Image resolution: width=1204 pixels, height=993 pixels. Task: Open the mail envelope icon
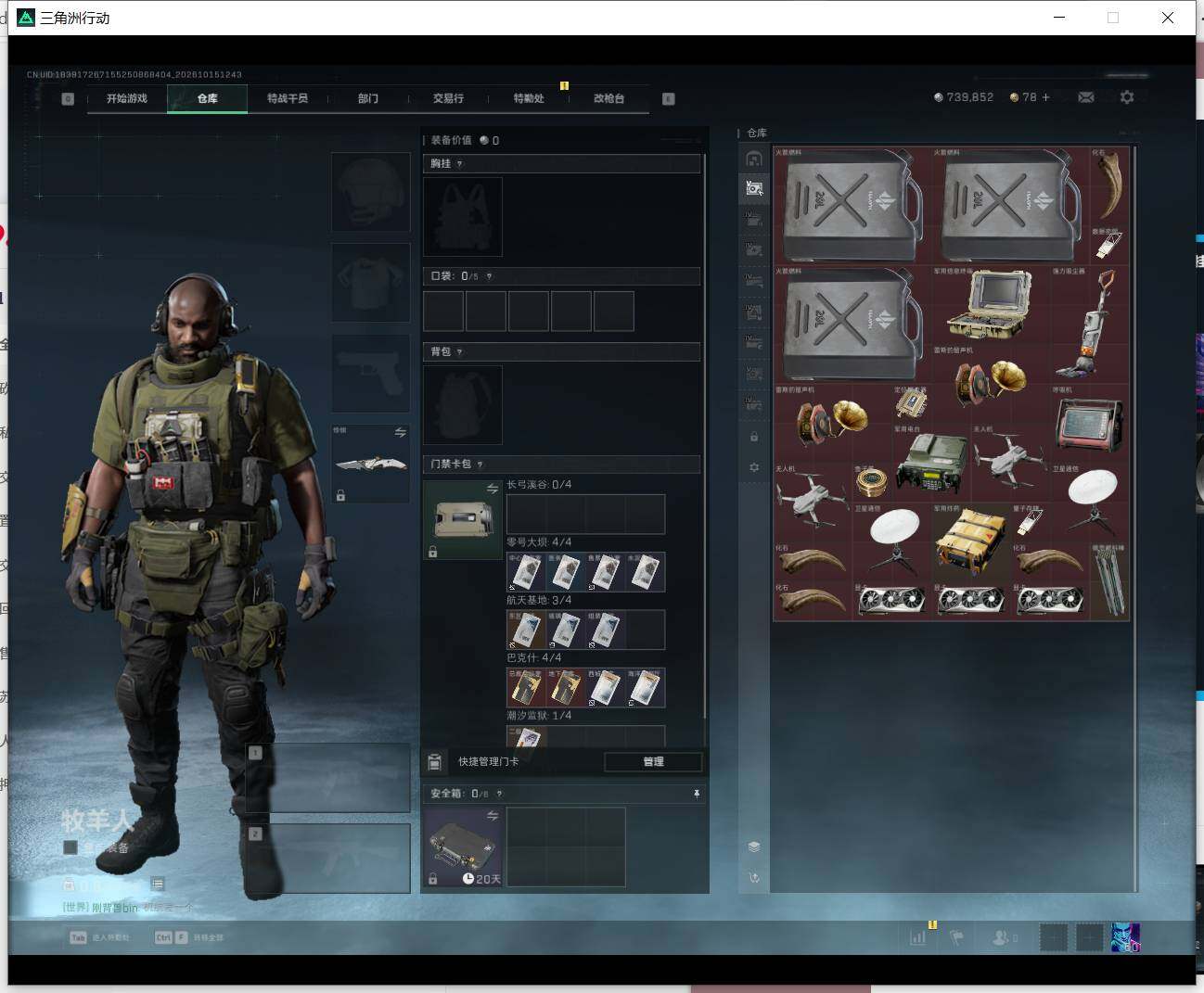(1086, 97)
